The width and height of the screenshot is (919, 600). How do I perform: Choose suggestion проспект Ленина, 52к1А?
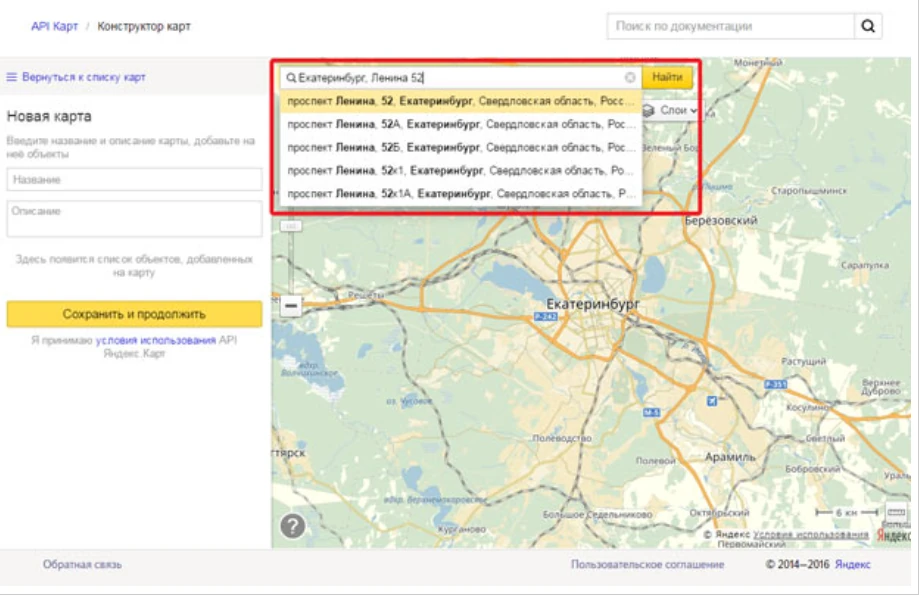click(x=461, y=193)
